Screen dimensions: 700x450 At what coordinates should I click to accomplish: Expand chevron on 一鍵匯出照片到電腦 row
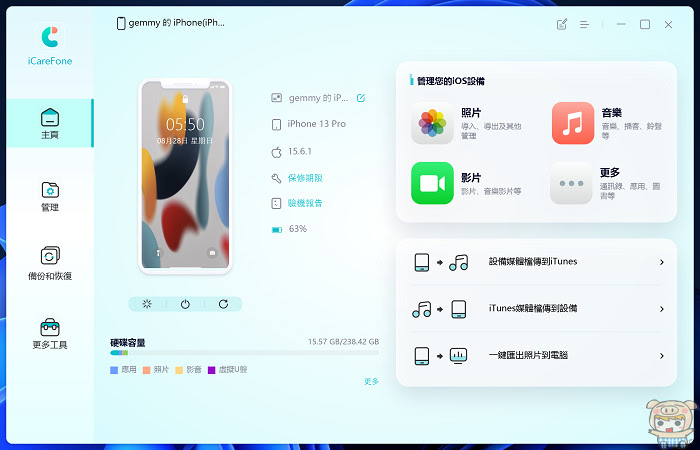pos(662,356)
